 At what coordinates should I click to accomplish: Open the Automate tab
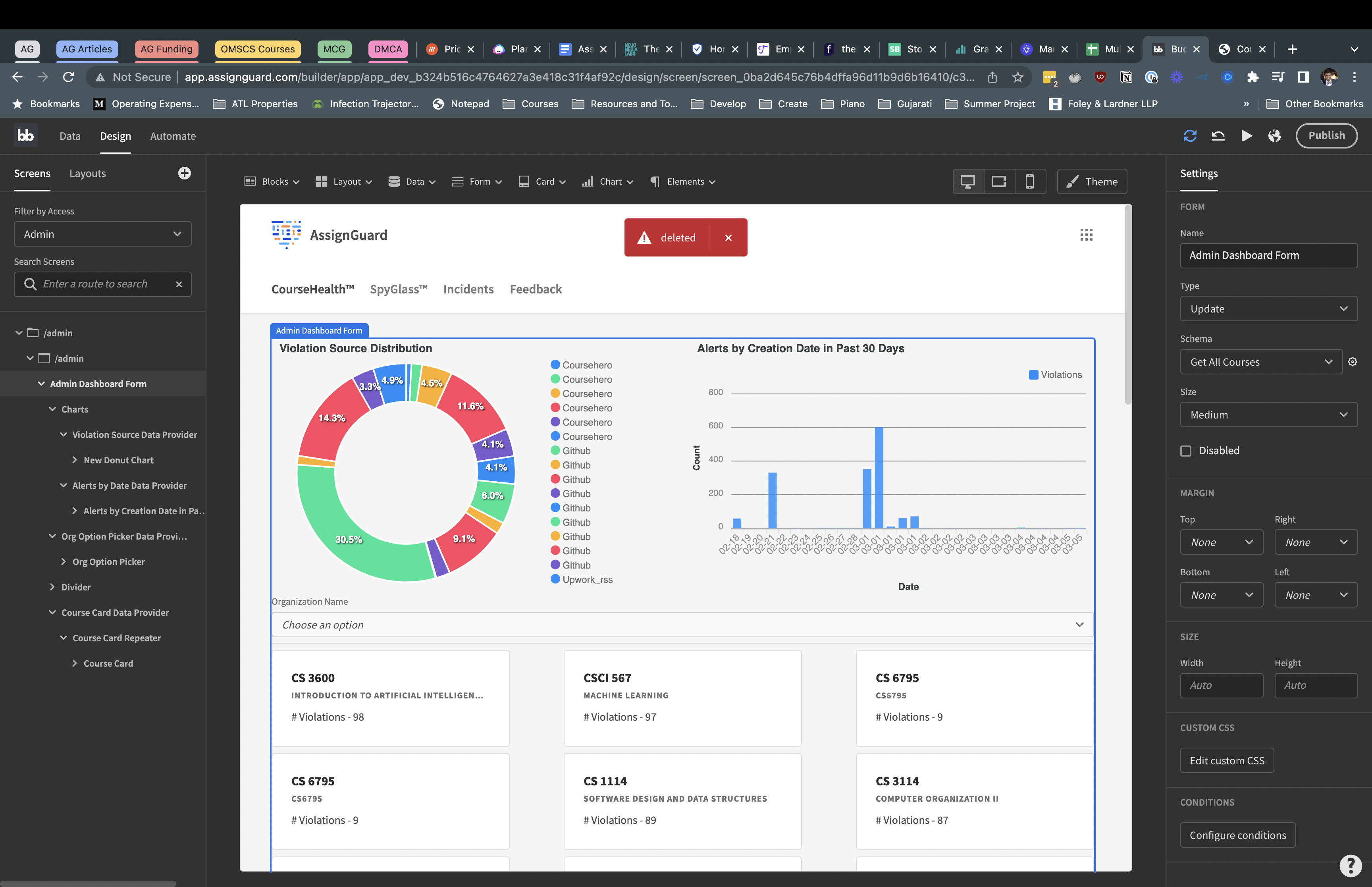[x=173, y=136]
